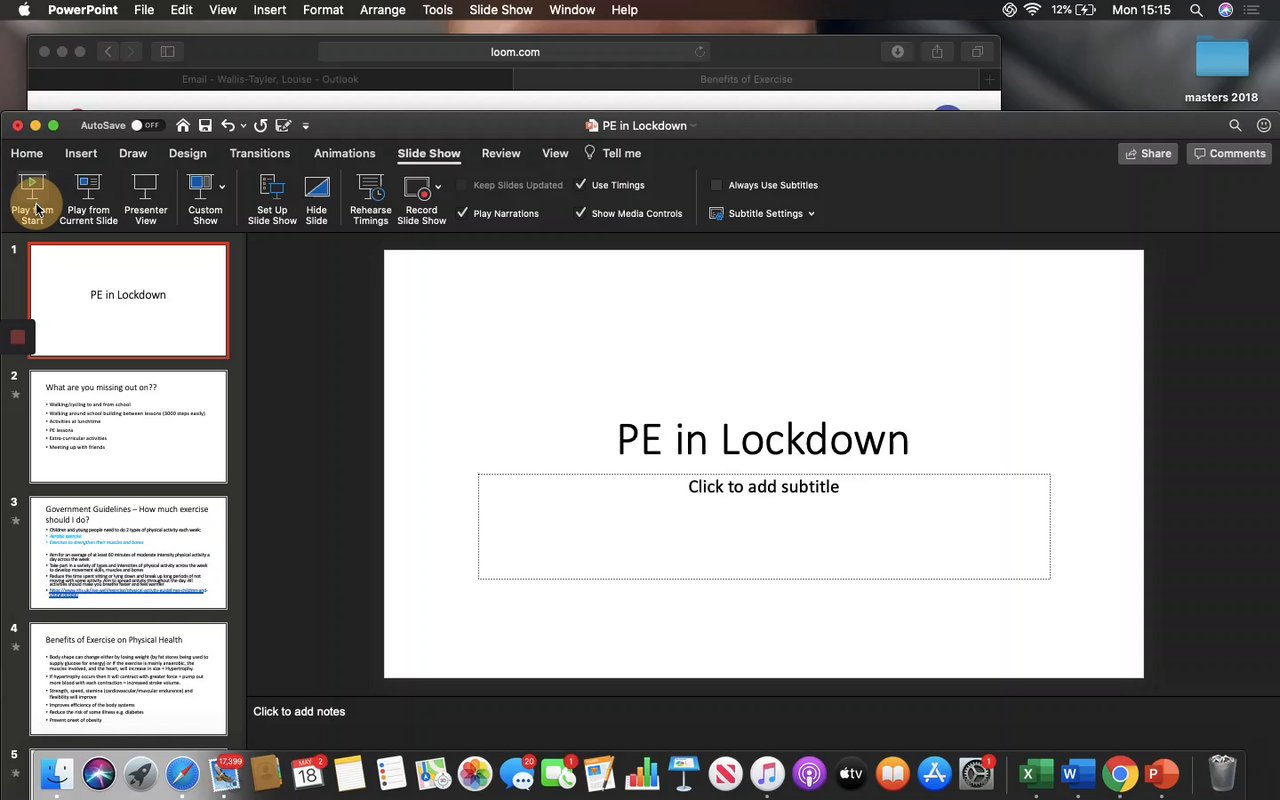The image size is (1280, 800).
Task: Open the Undo history dropdown arrow
Action: click(x=243, y=125)
